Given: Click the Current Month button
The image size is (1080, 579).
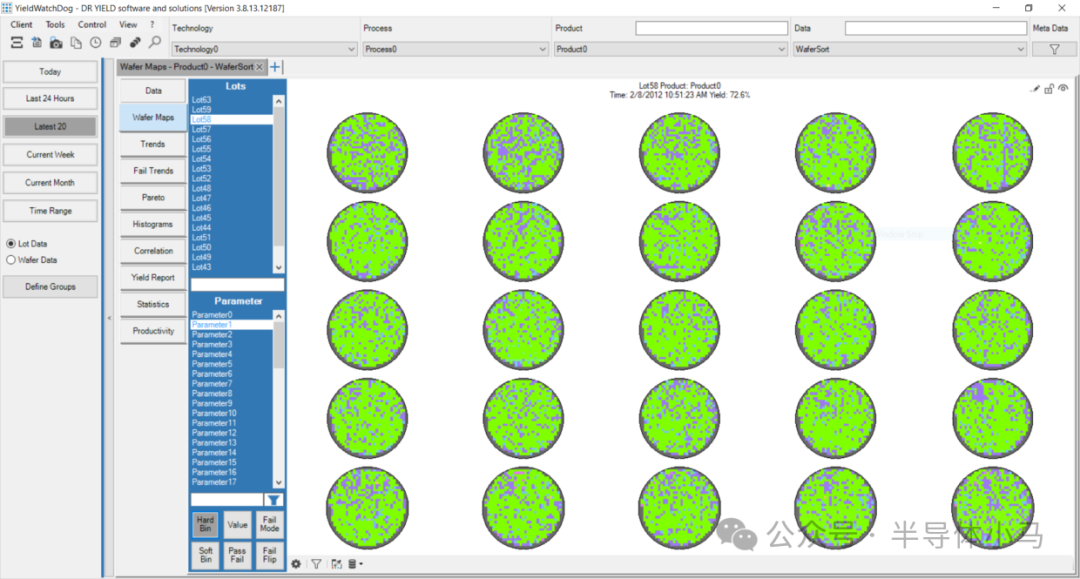Looking at the screenshot, I should (50, 183).
